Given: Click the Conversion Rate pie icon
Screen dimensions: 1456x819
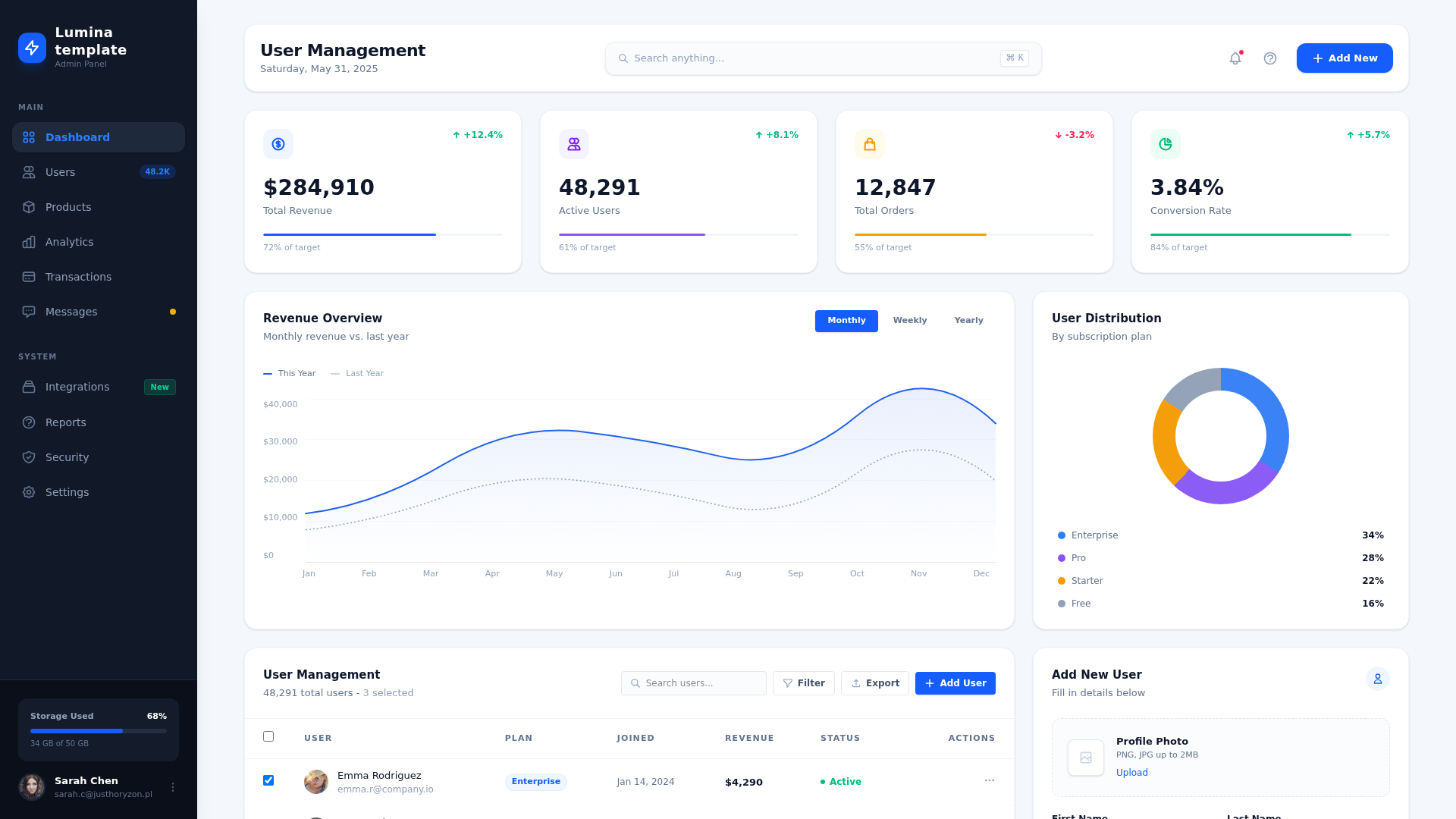Looking at the screenshot, I should click(1166, 144).
